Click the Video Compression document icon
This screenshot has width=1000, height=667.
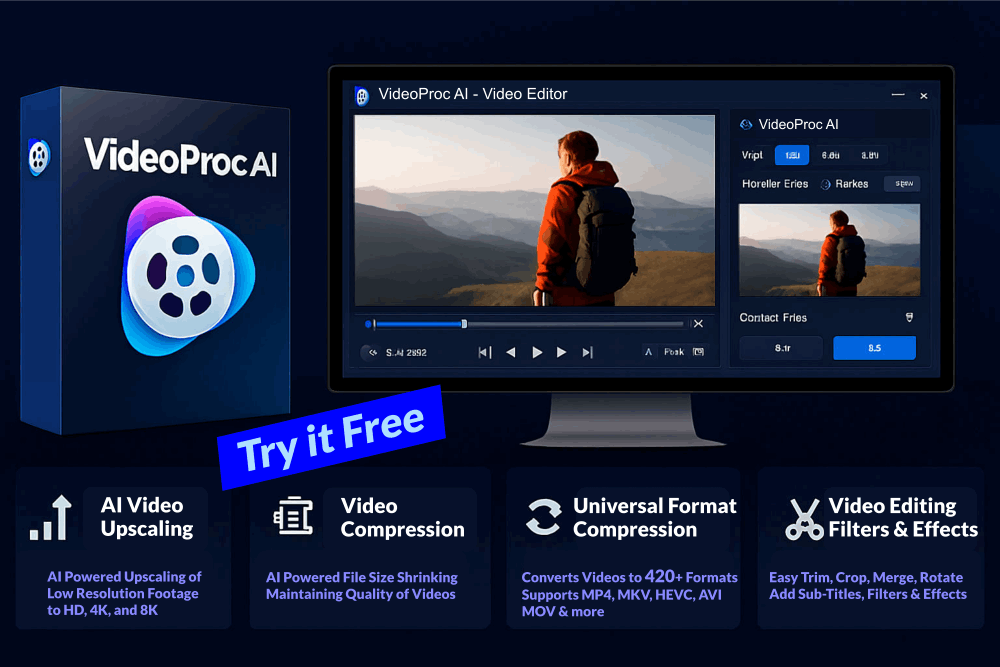[x=293, y=515]
